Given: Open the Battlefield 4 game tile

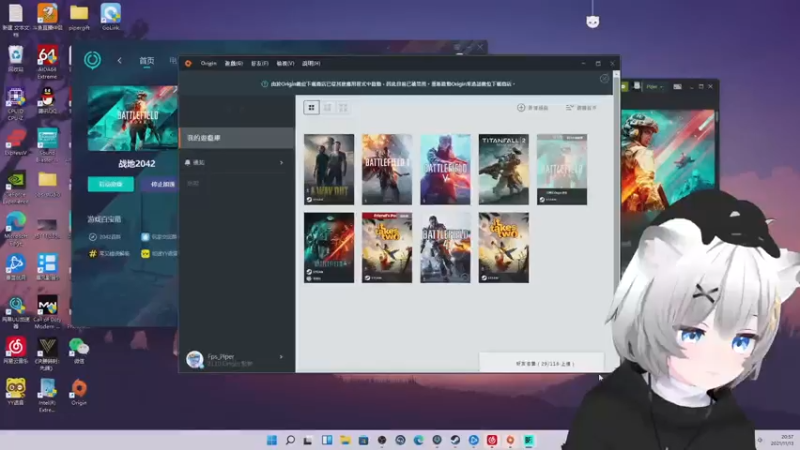Looking at the screenshot, I should coord(445,248).
